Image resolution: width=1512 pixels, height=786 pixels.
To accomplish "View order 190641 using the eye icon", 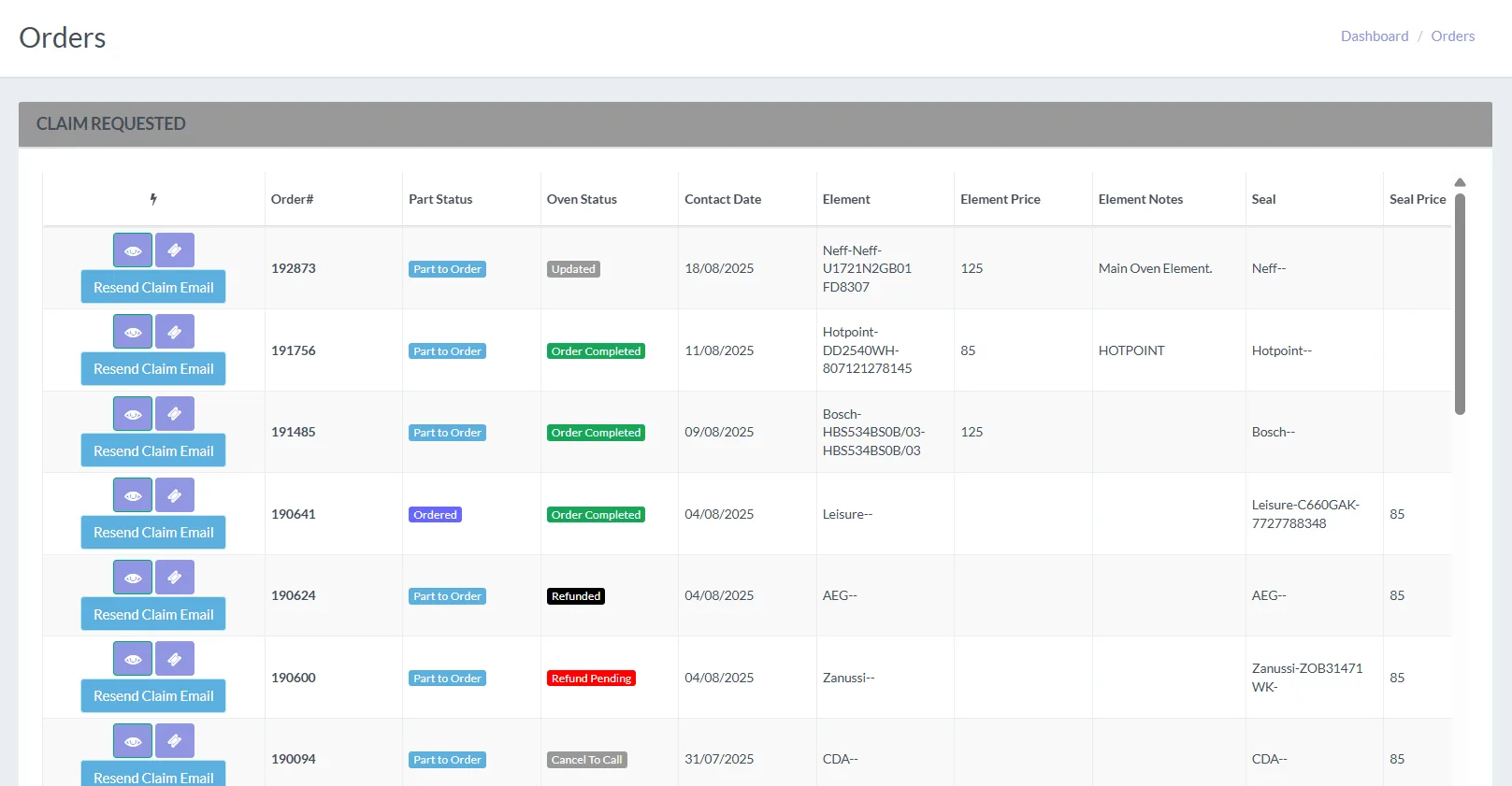I will click(133, 495).
